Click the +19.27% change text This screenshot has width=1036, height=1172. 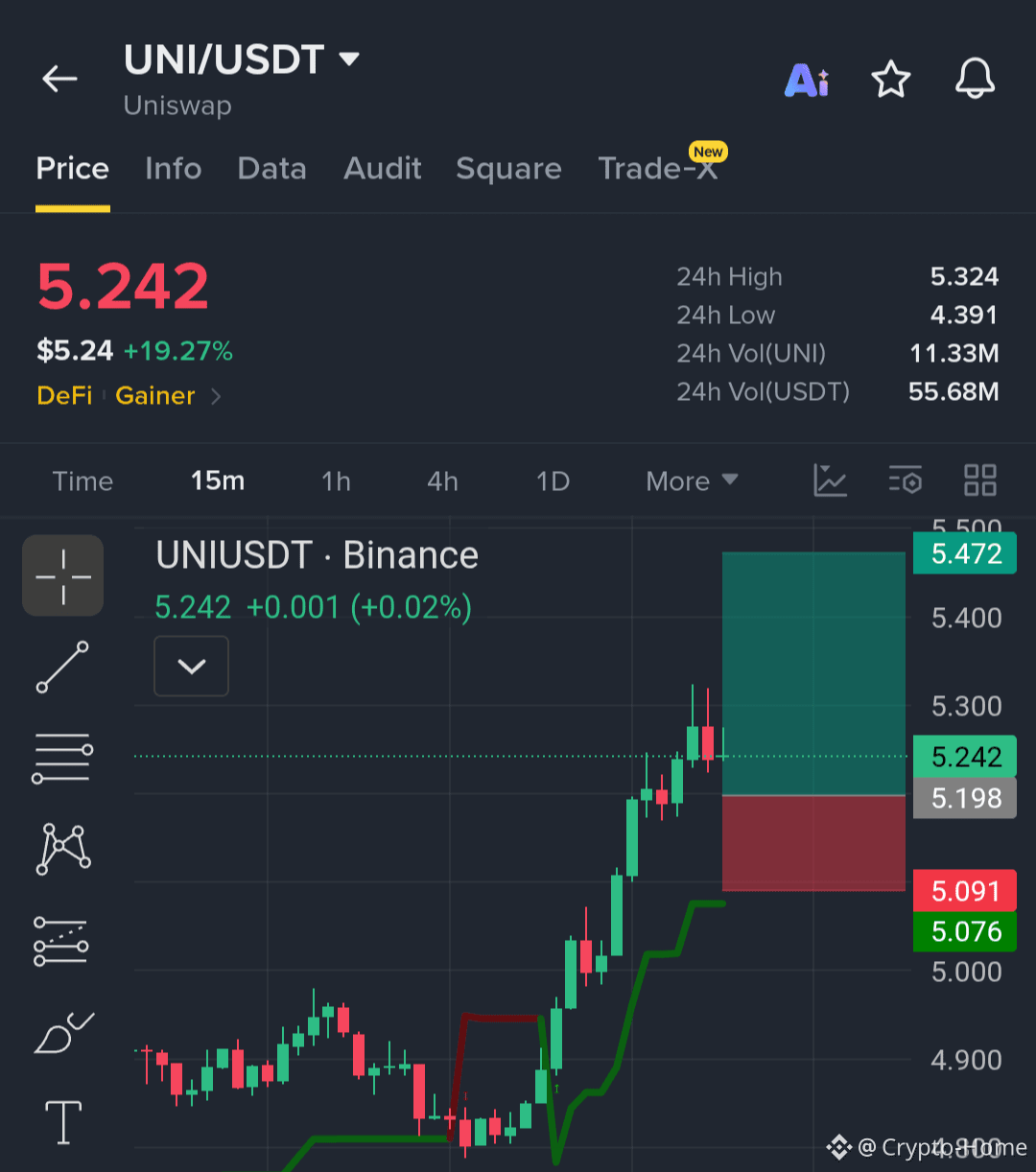(178, 351)
